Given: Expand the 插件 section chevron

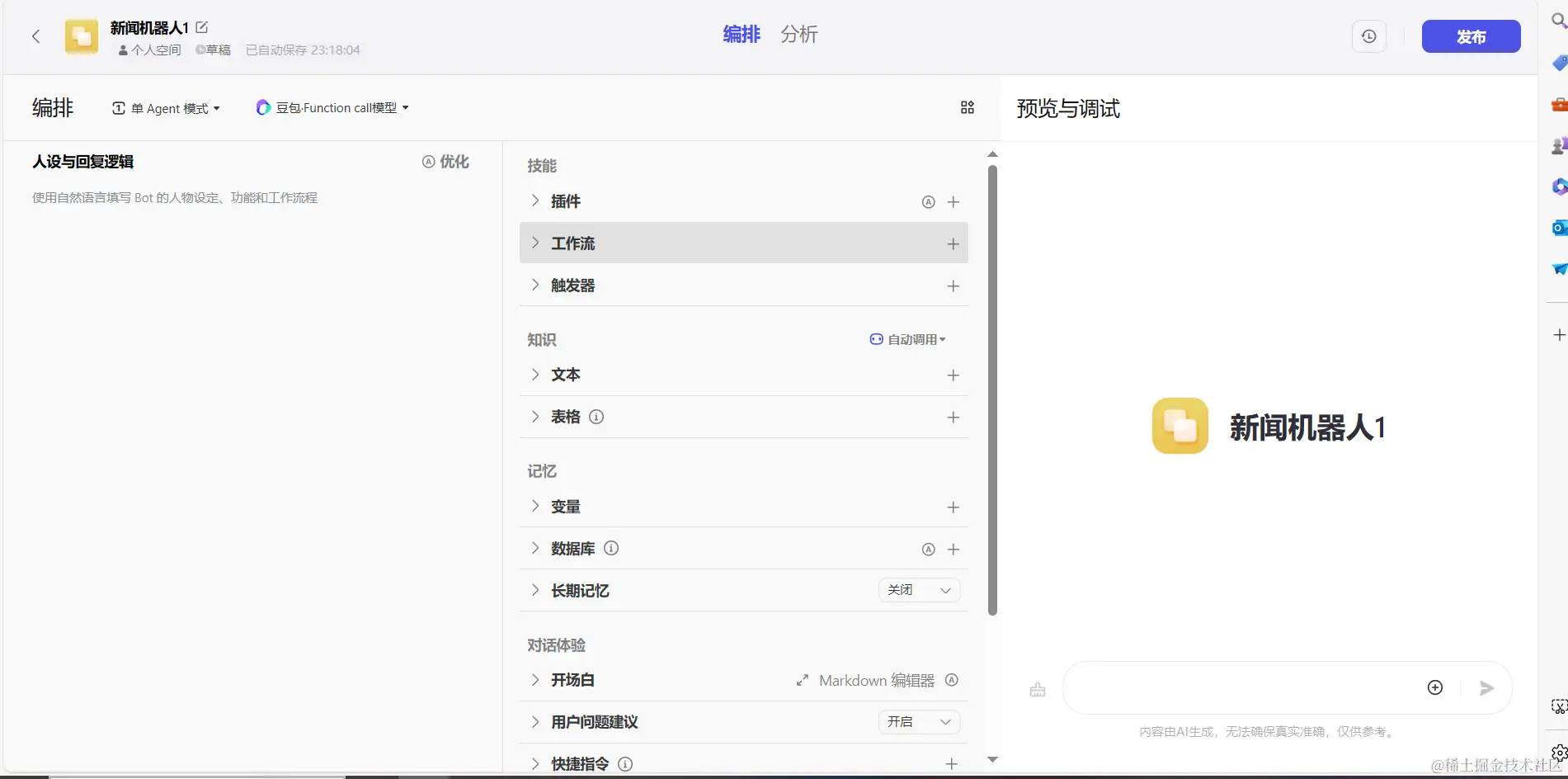Looking at the screenshot, I should click(535, 201).
